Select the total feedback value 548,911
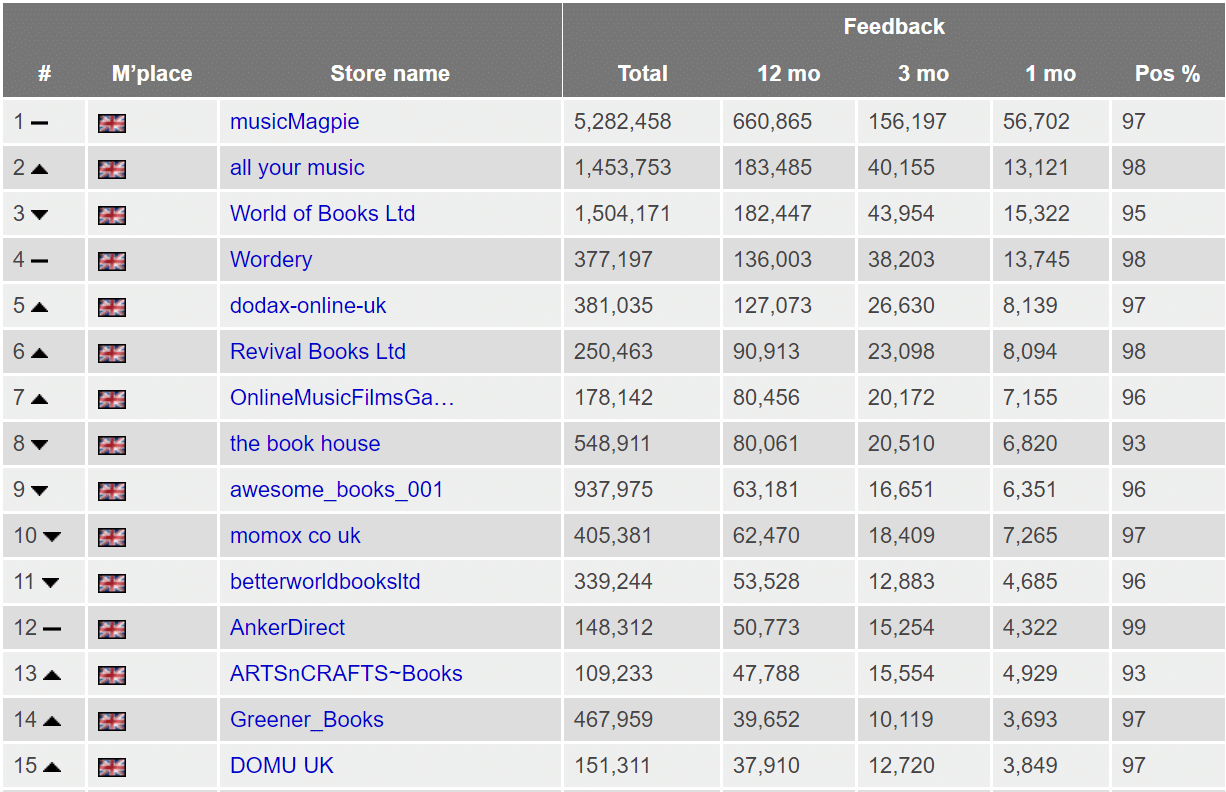Screen dimensions: 1226x792 coord(614,444)
